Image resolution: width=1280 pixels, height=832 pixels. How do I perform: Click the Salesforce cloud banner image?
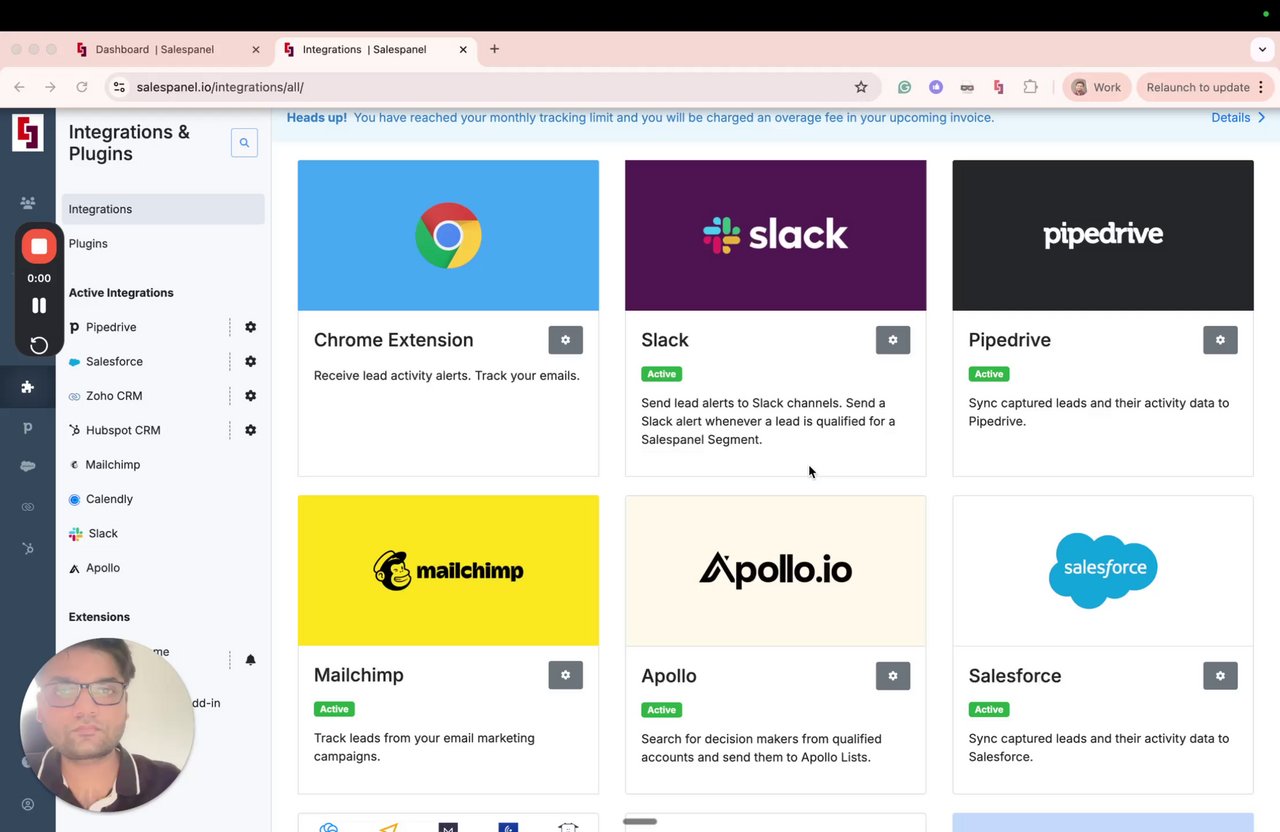pyautogui.click(x=1103, y=570)
